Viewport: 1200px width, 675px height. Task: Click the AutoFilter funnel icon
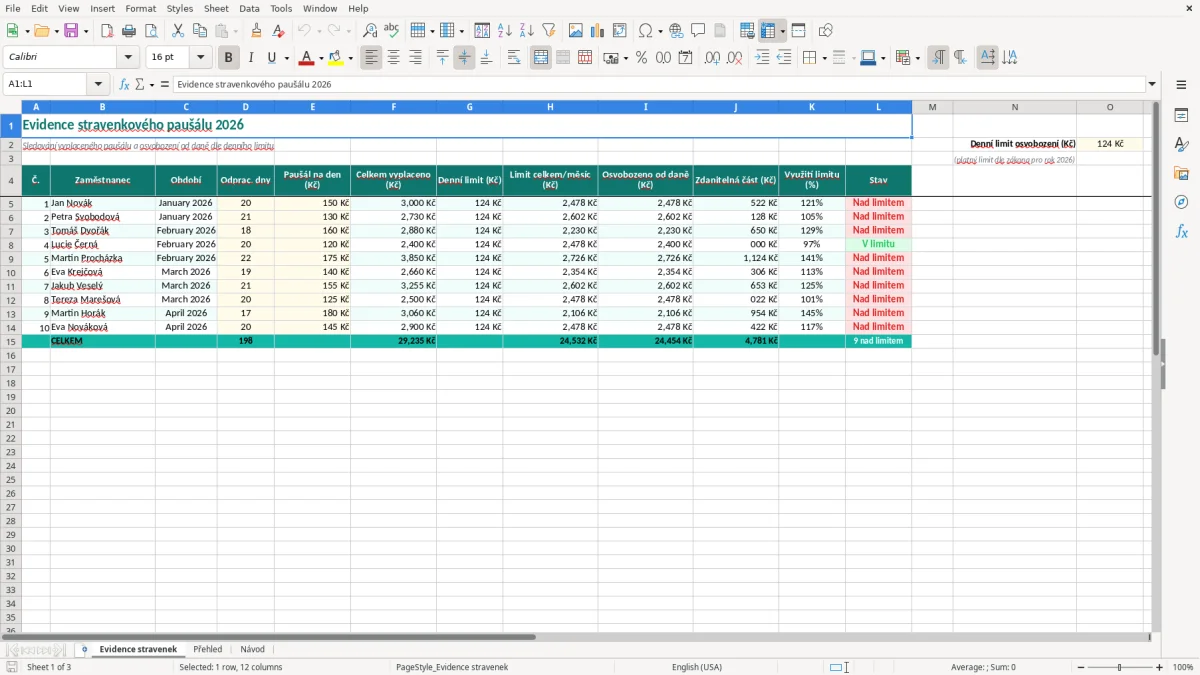click(549, 31)
